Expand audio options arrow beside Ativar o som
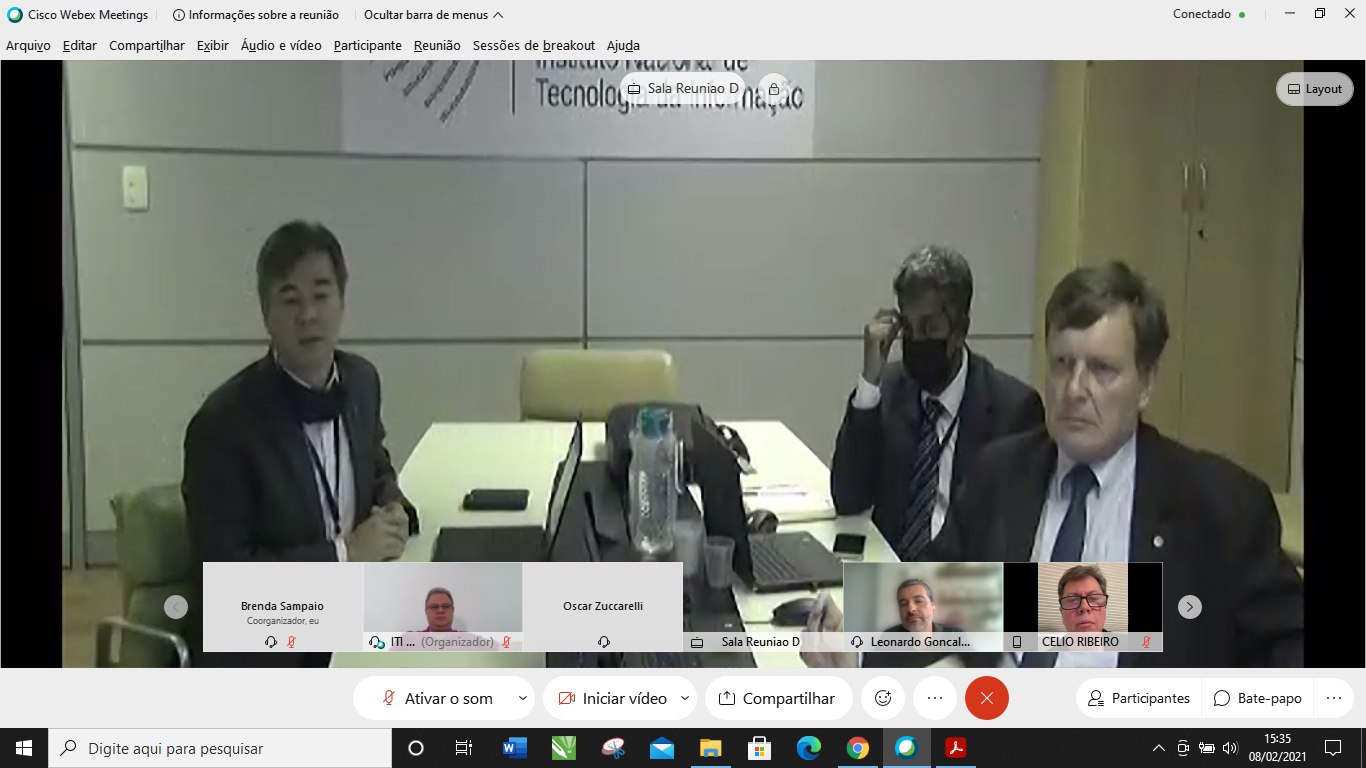 click(522, 698)
